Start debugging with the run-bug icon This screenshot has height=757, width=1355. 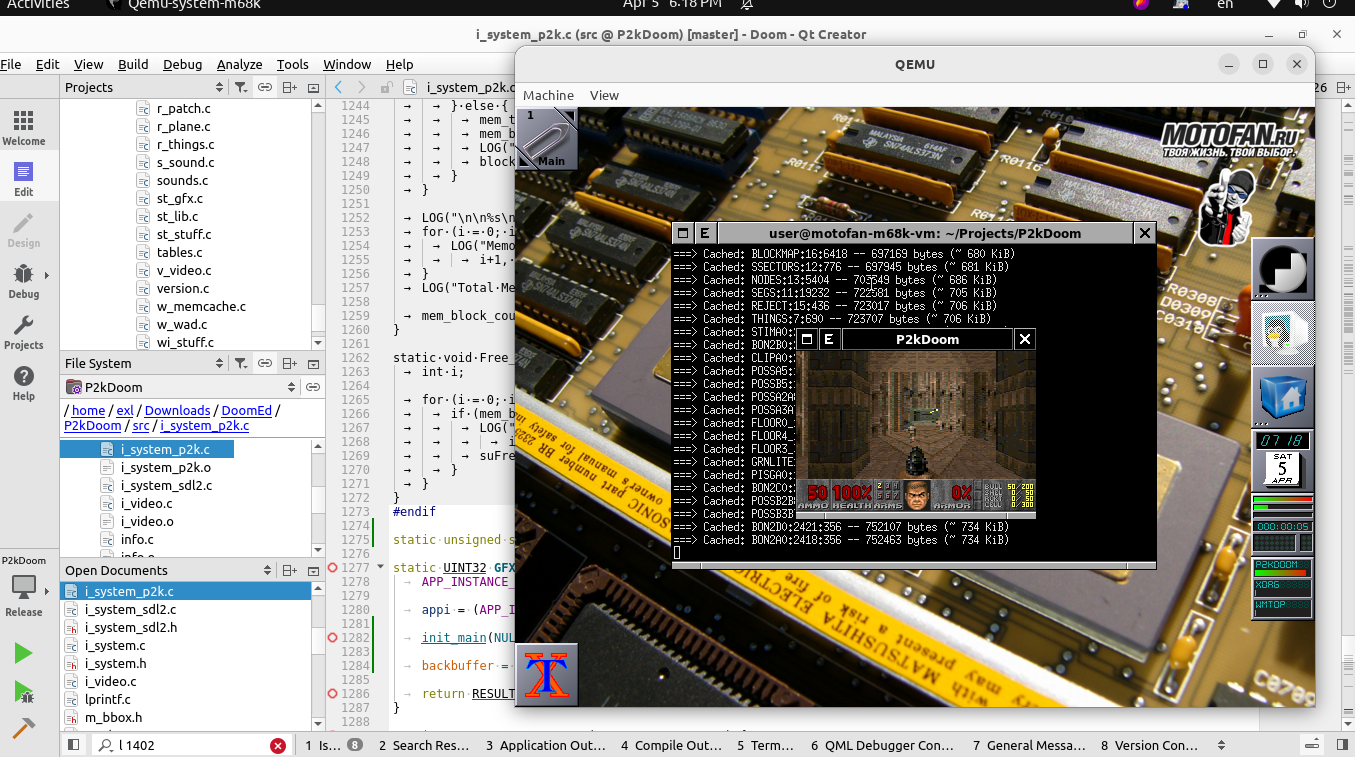[x=23, y=691]
